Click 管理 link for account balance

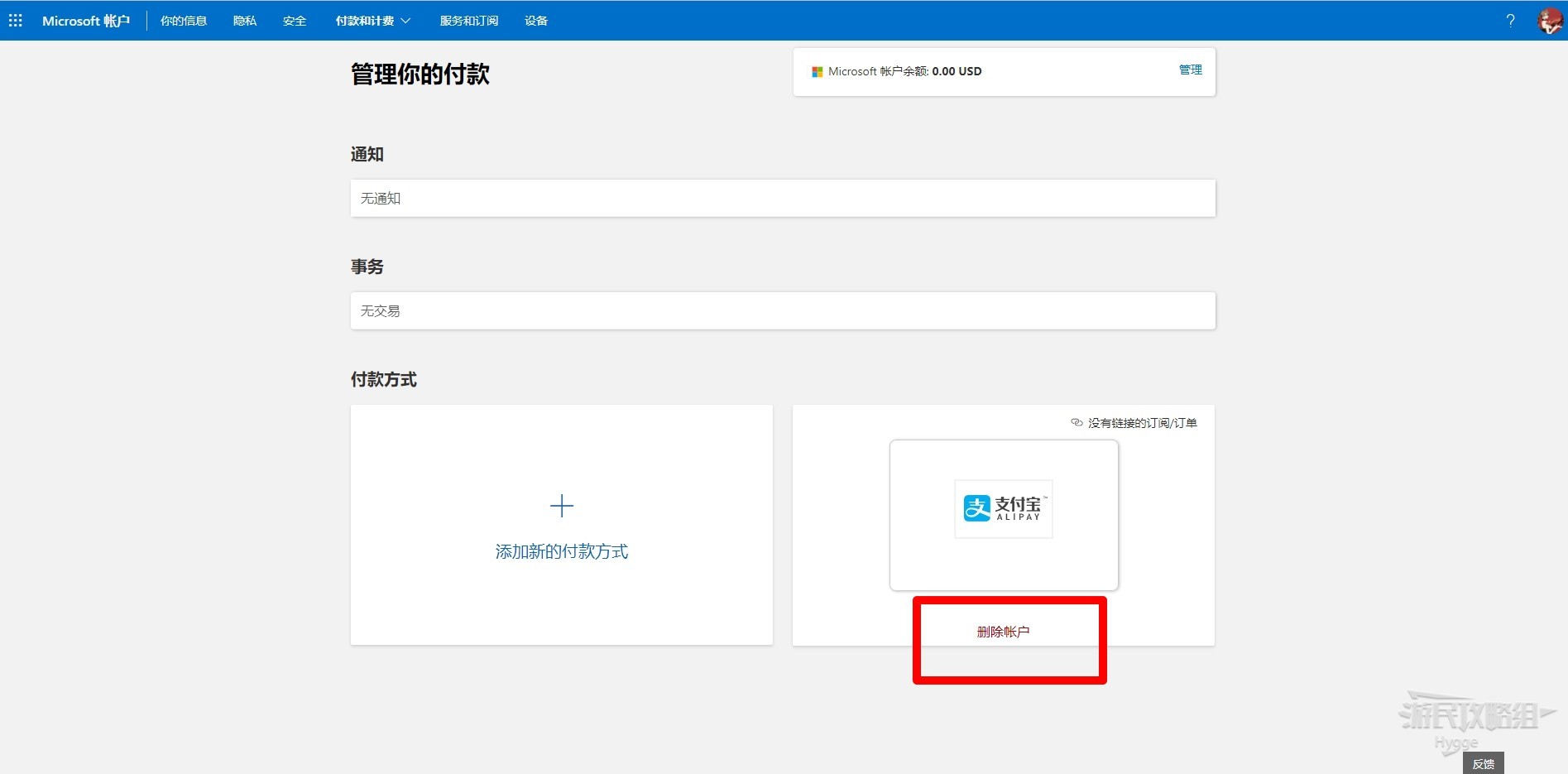[1191, 70]
